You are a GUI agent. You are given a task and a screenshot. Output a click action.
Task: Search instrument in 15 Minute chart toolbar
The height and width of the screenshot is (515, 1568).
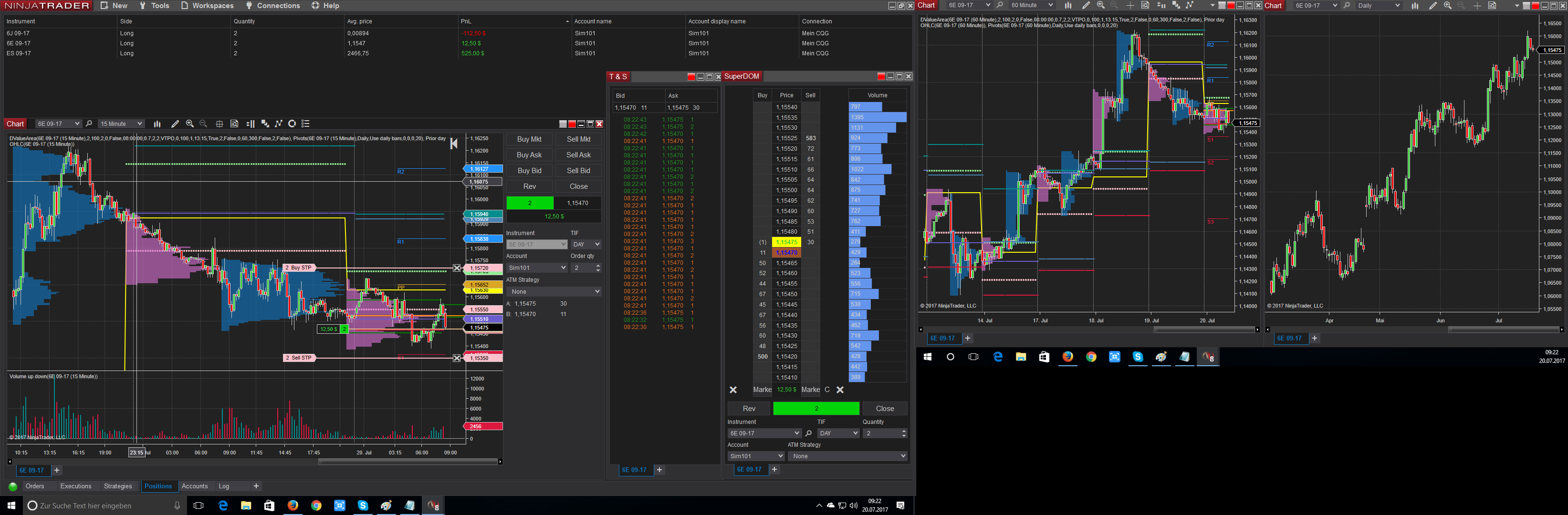point(89,124)
